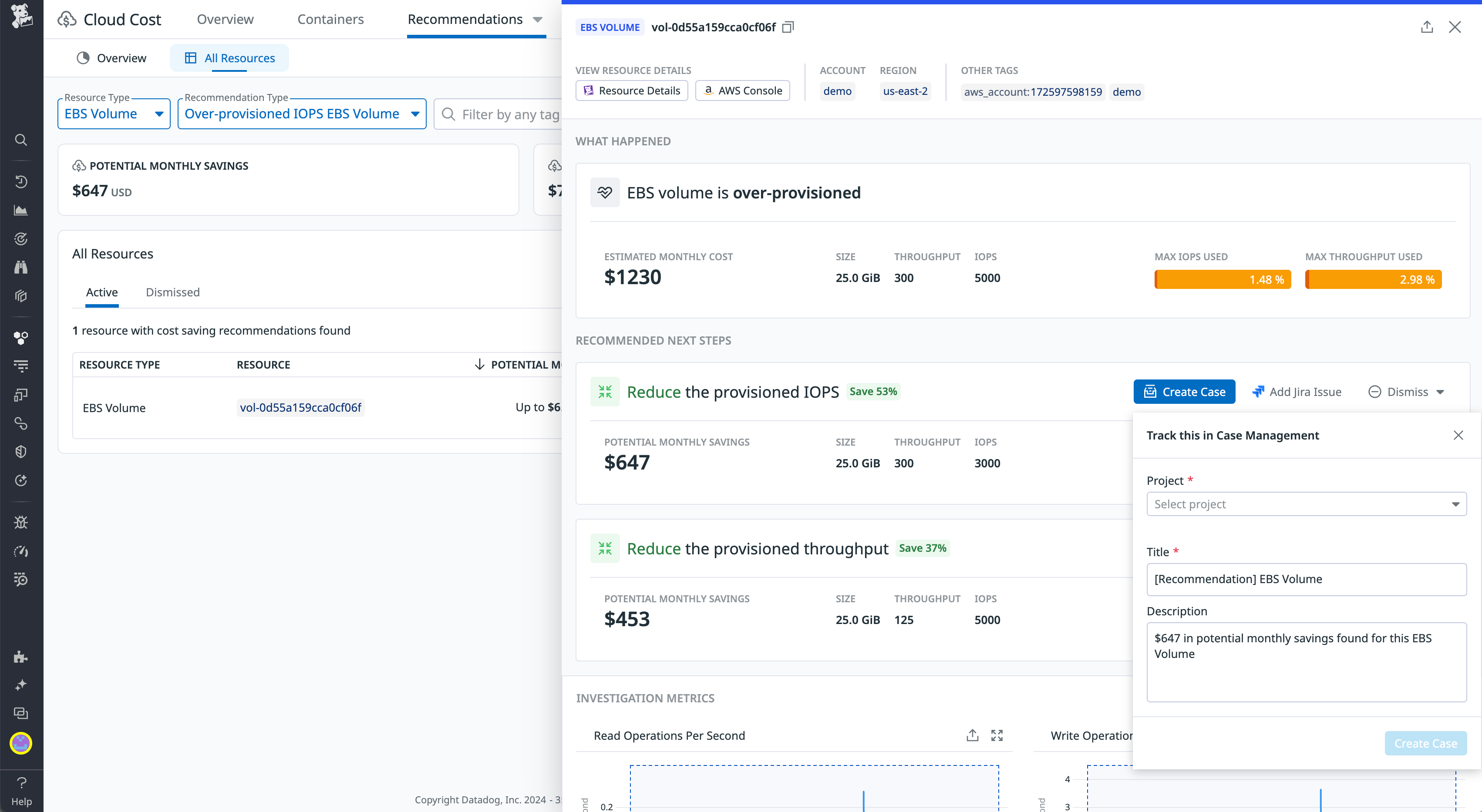Export the side panel via the share icon

(x=1427, y=27)
